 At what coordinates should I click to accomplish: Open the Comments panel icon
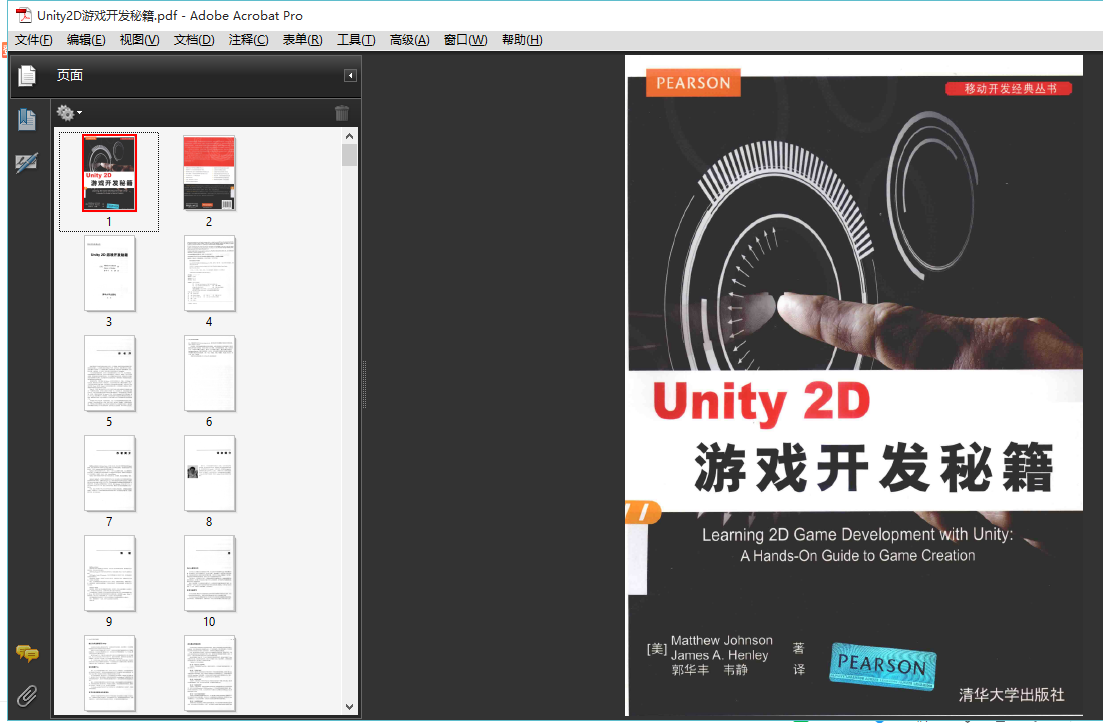coord(27,654)
